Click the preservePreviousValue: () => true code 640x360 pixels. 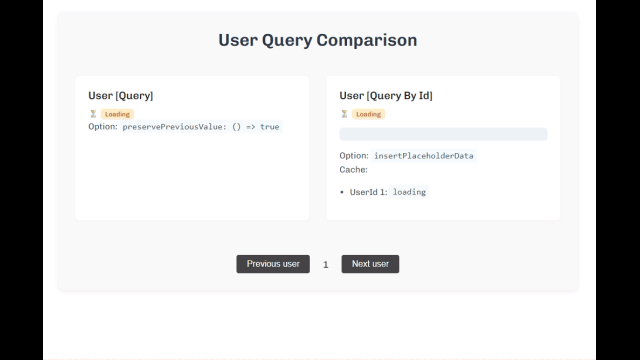tap(201, 127)
